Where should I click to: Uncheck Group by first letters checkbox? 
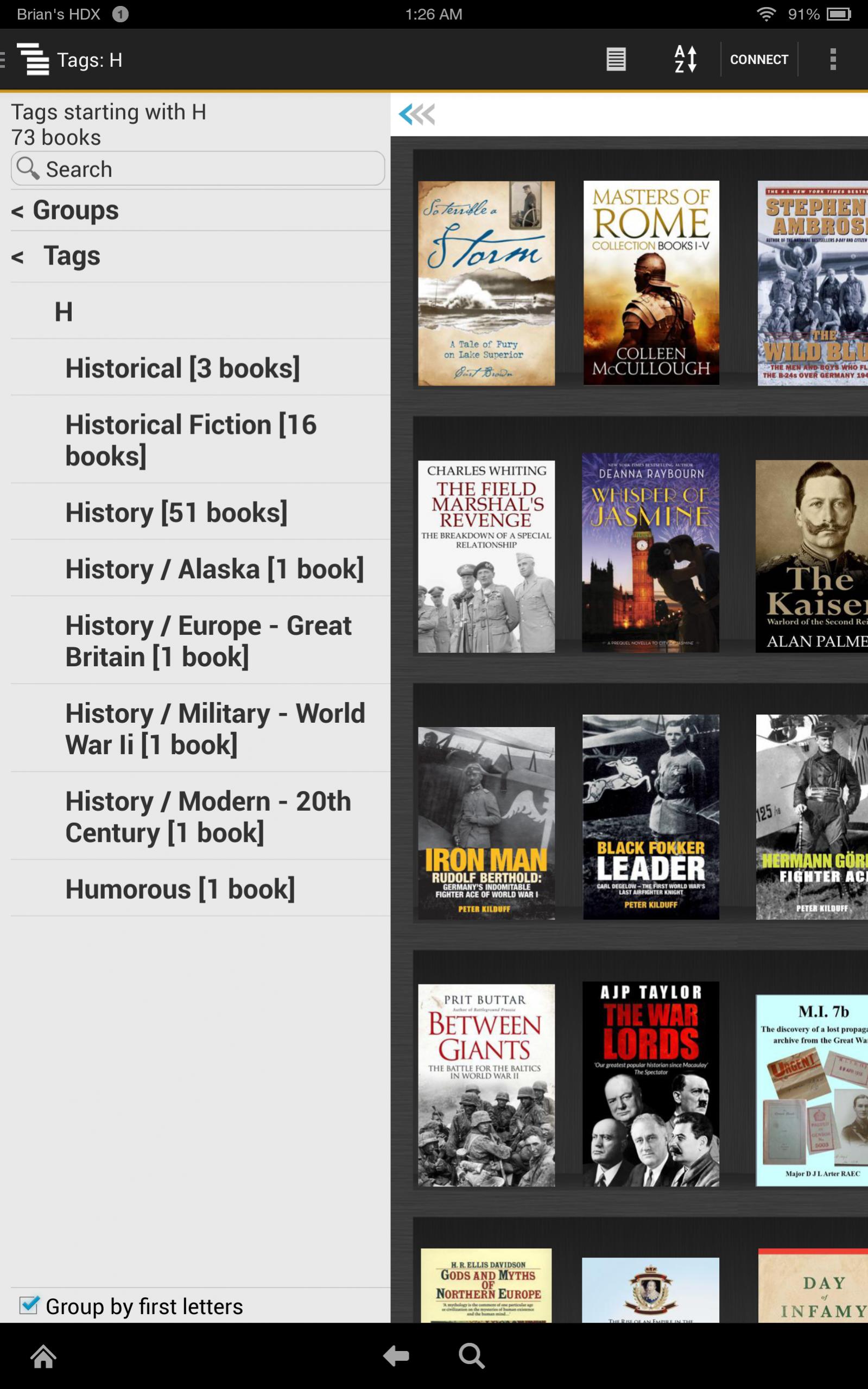tap(29, 1305)
